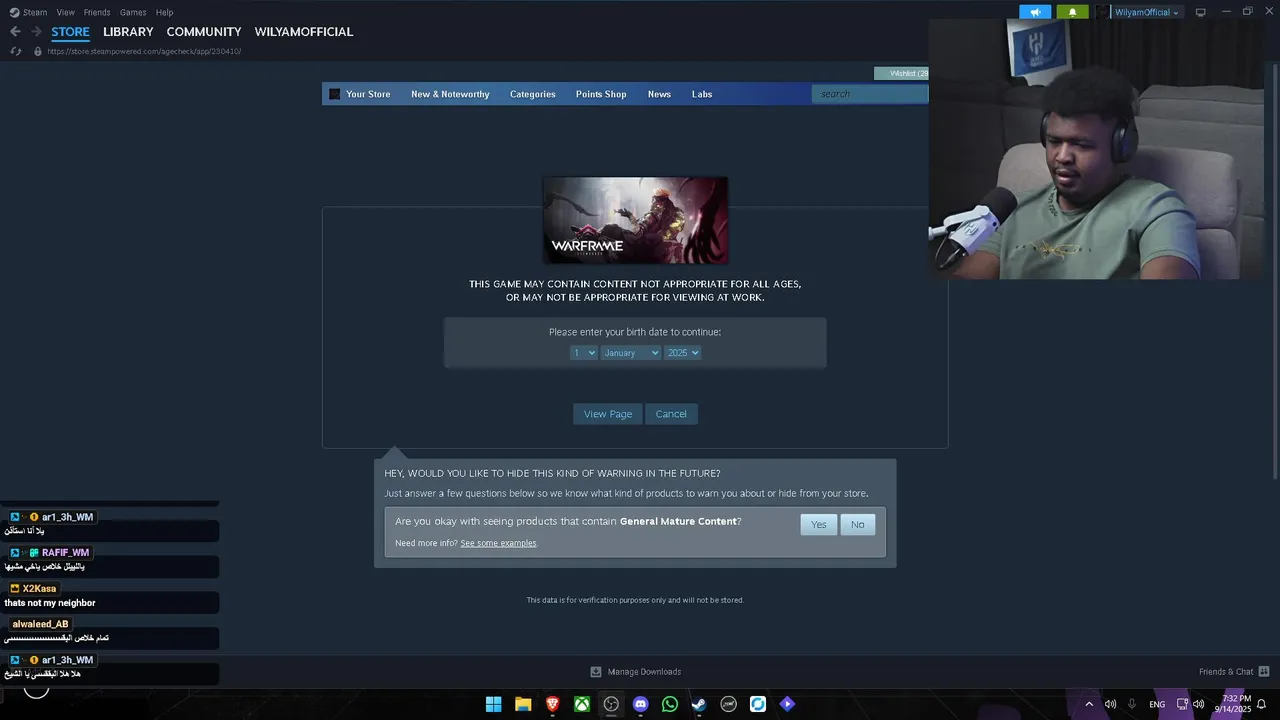The image size is (1280, 720).
Task: Expand the WilyamOfficial account dropdown
Action: coord(1147,12)
